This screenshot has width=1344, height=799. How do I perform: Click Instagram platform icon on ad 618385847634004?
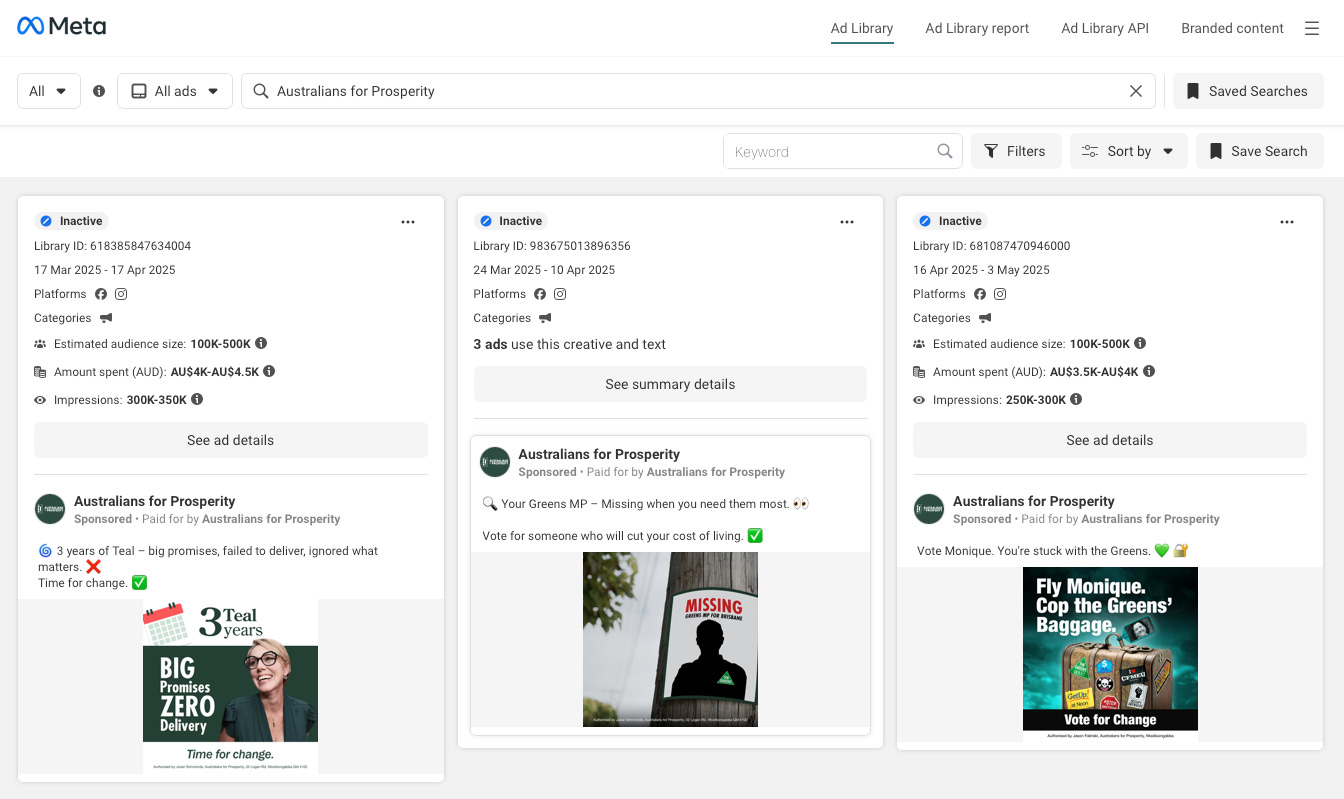click(x=121, y=294)
